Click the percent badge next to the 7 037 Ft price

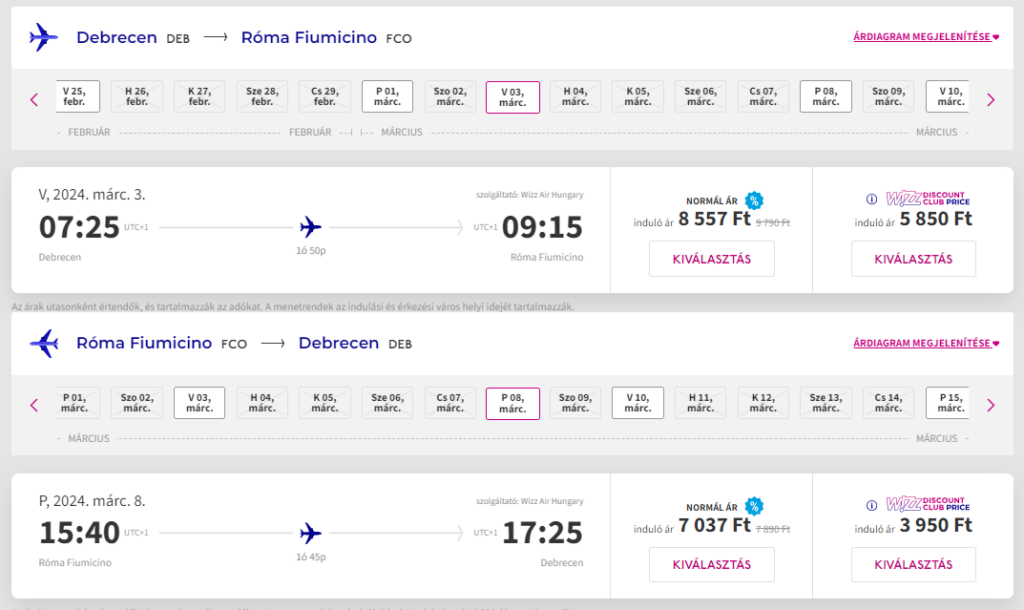click(754, 505)
